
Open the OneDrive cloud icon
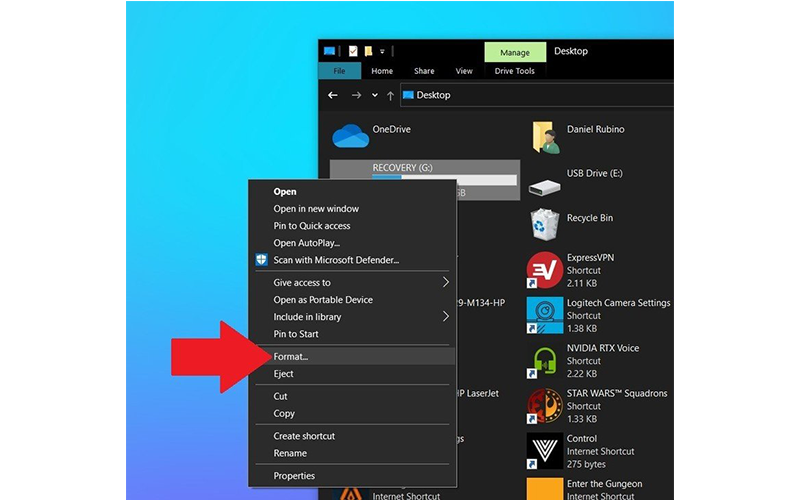point(350,136)
